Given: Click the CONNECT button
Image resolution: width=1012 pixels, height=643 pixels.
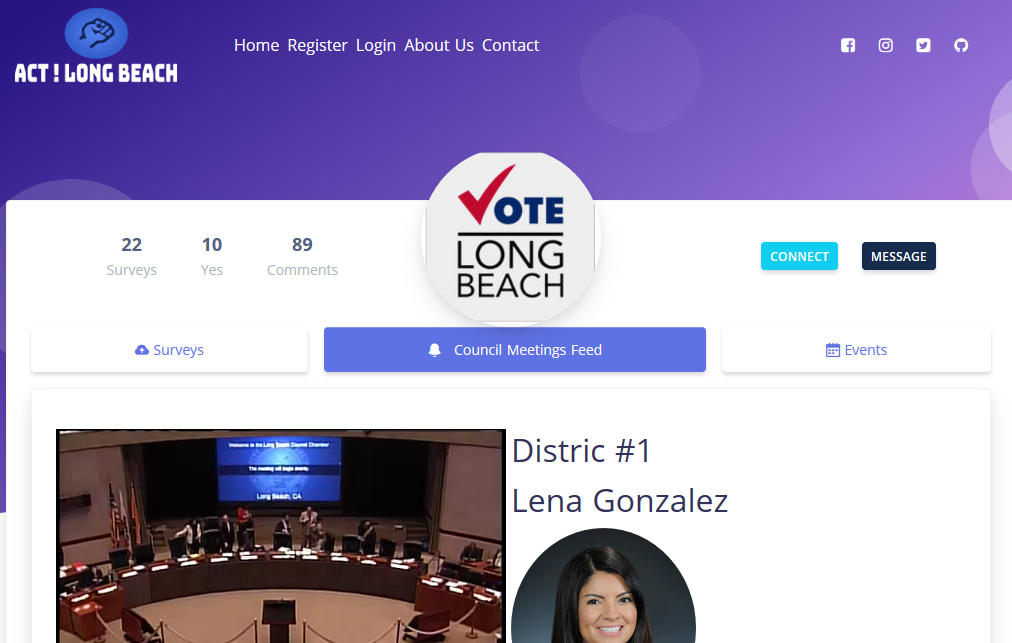Looking at the screenshot, I should tap(799, 256).
